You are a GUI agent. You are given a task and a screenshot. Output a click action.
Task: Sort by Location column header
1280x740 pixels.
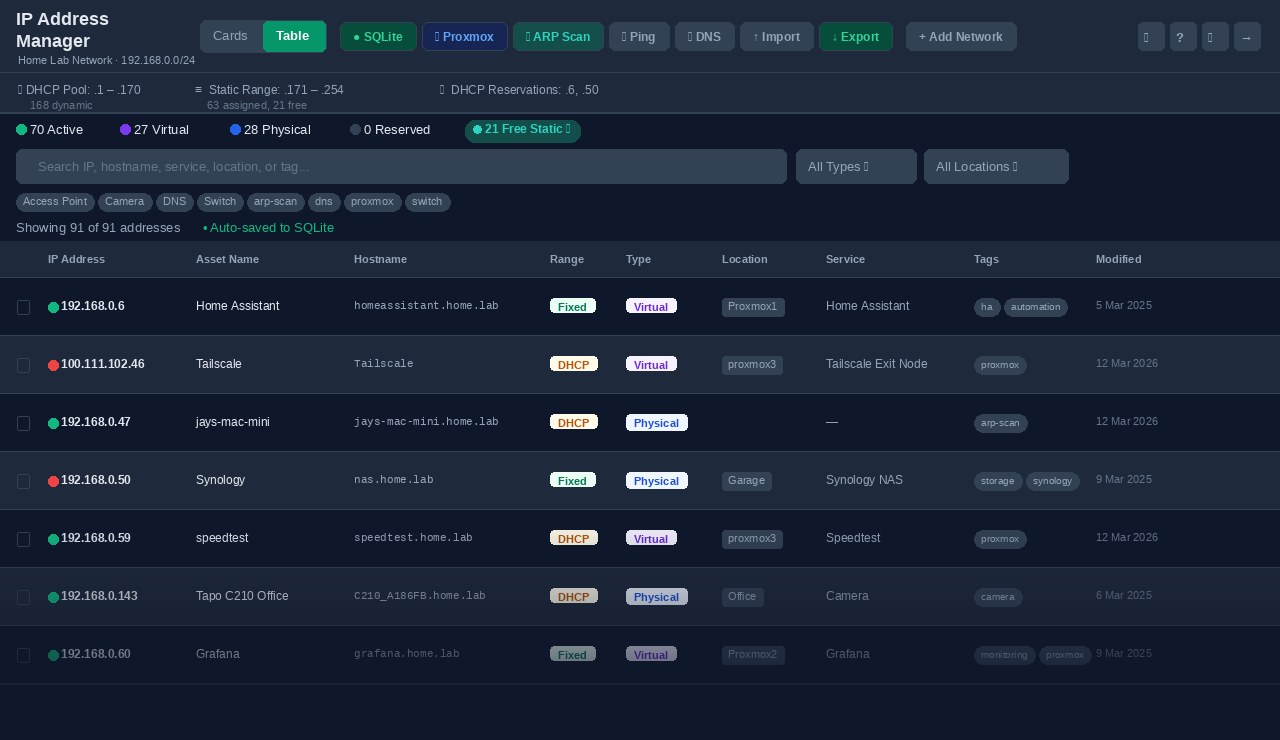click(744, 259)
